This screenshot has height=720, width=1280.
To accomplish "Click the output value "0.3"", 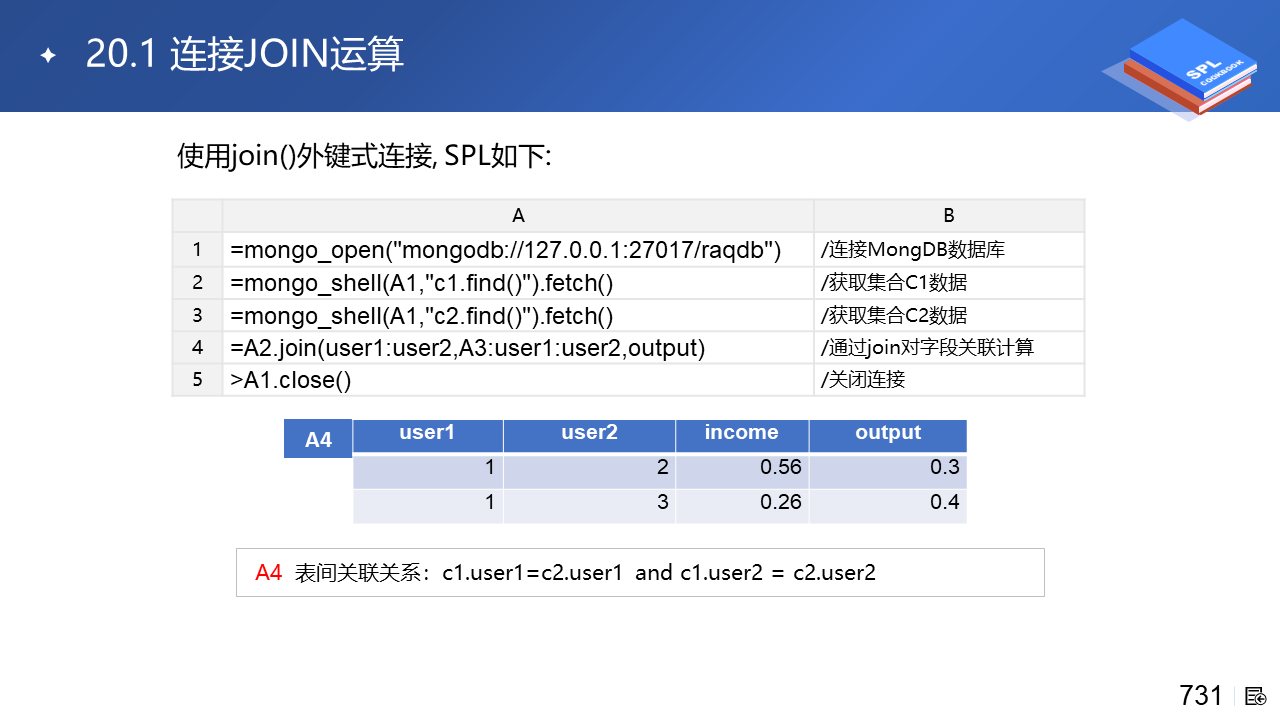I will [888, 470].
